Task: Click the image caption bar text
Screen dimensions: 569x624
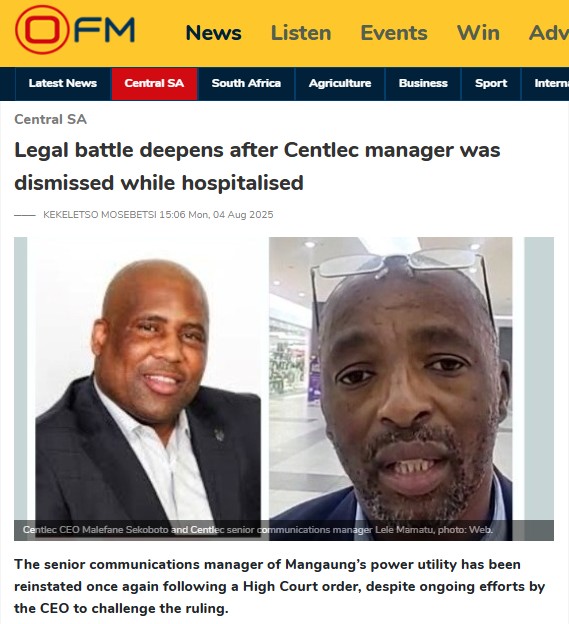Action: (258, 530)
